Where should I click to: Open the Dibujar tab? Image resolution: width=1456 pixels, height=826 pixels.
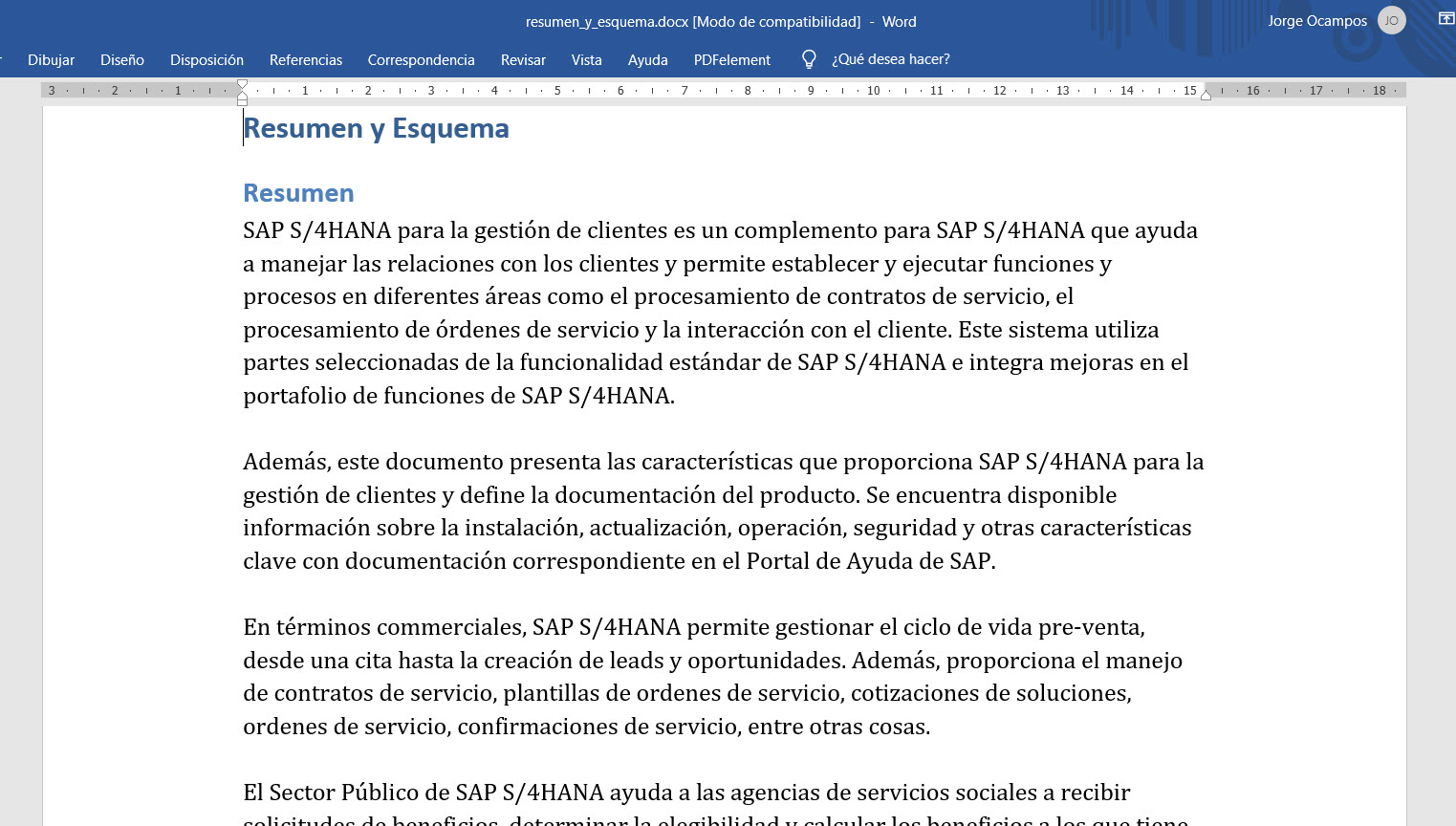pos(51,59)
